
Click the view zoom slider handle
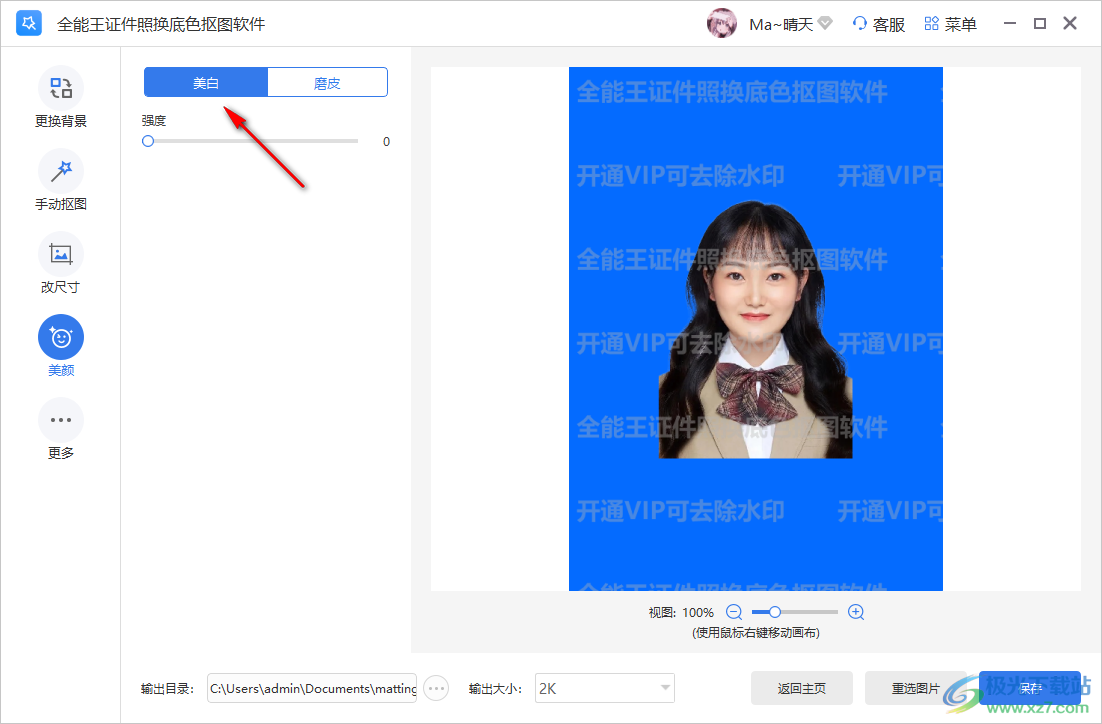tap(774, 612)
